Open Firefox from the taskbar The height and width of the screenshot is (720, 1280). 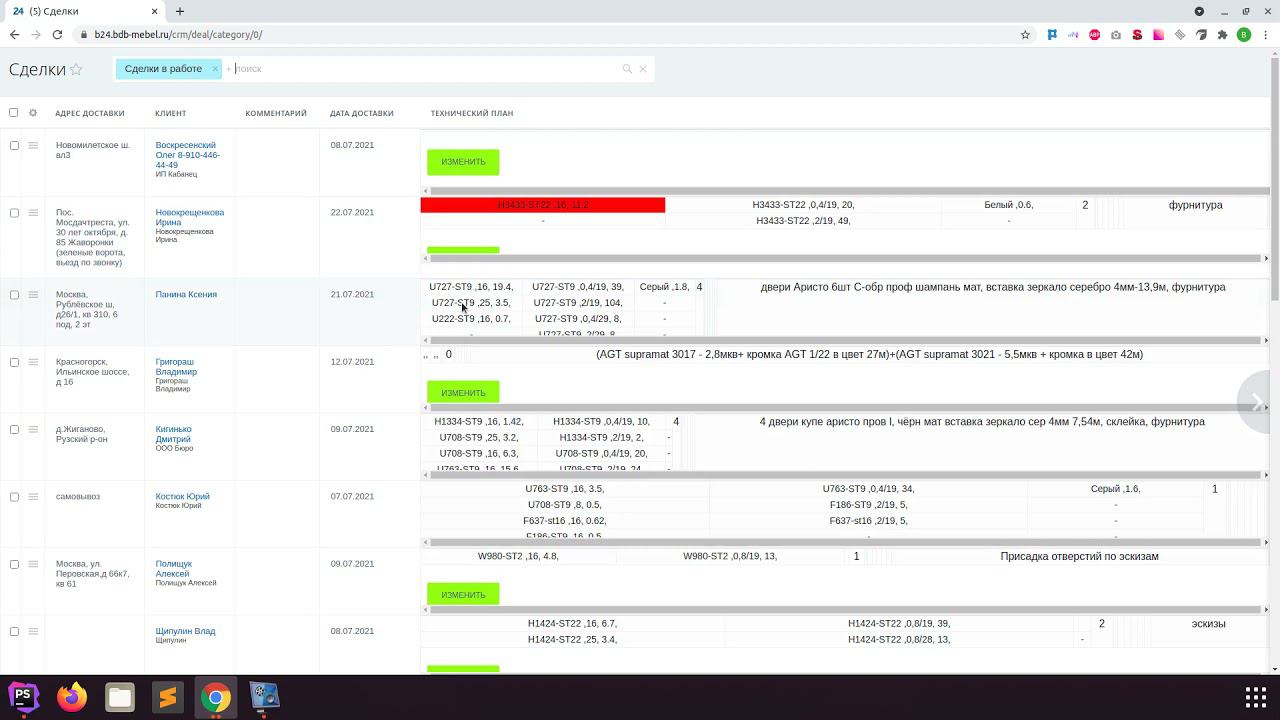tap(72, 696)
